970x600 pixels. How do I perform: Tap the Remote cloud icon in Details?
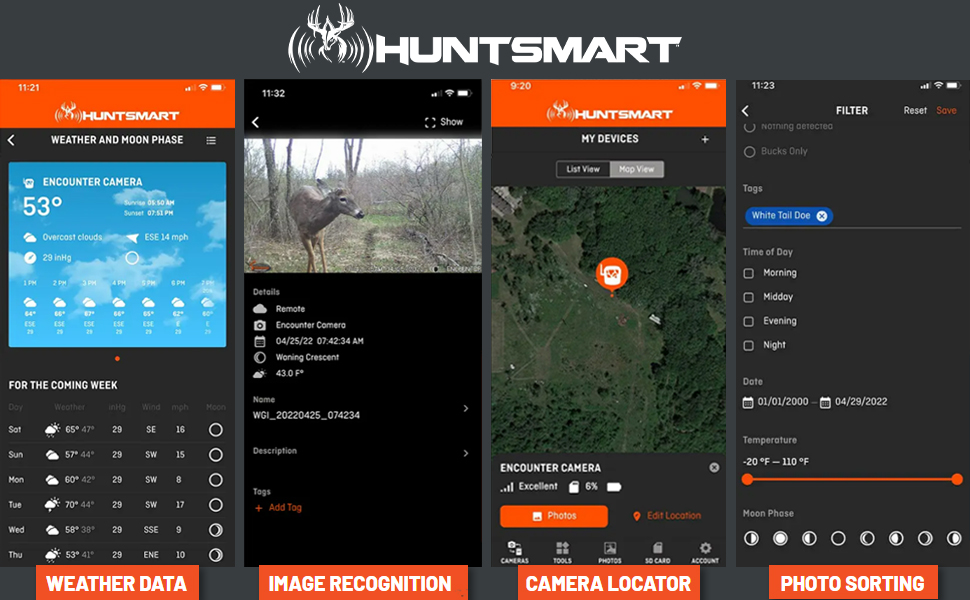tap(260, 309)
